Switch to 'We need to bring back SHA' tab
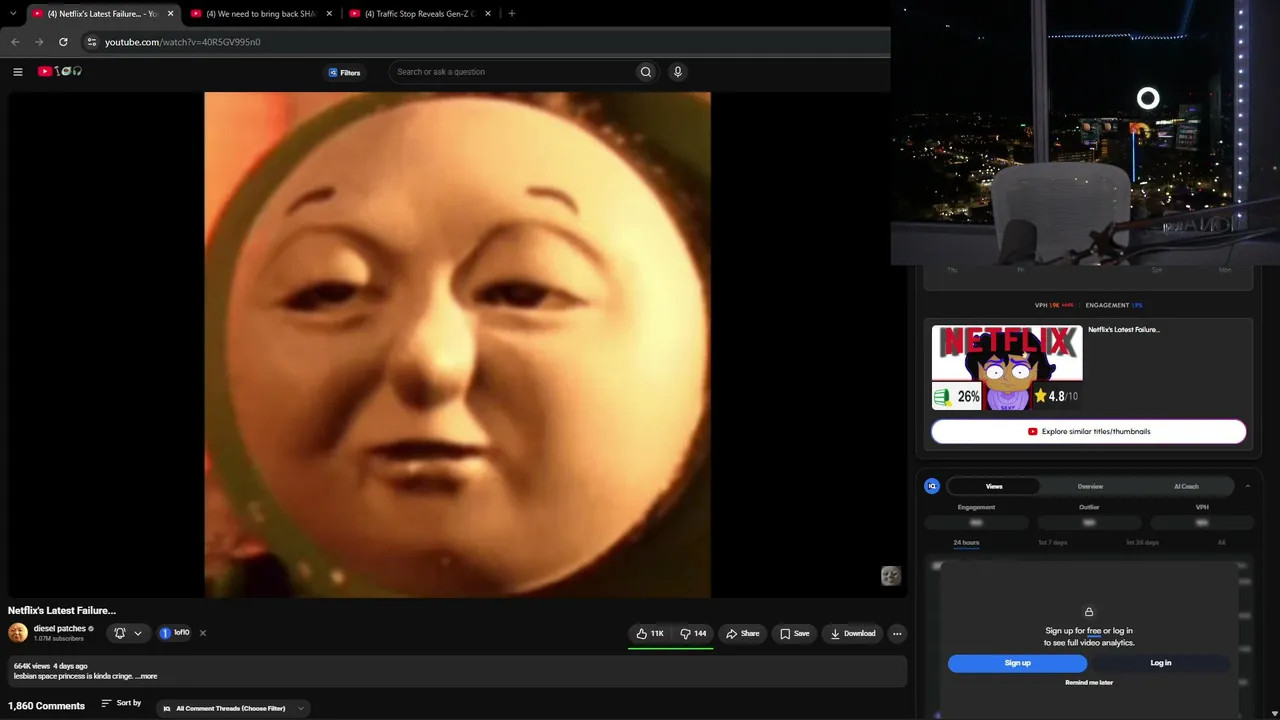The image size is (1280, 720). coord(260,14)
